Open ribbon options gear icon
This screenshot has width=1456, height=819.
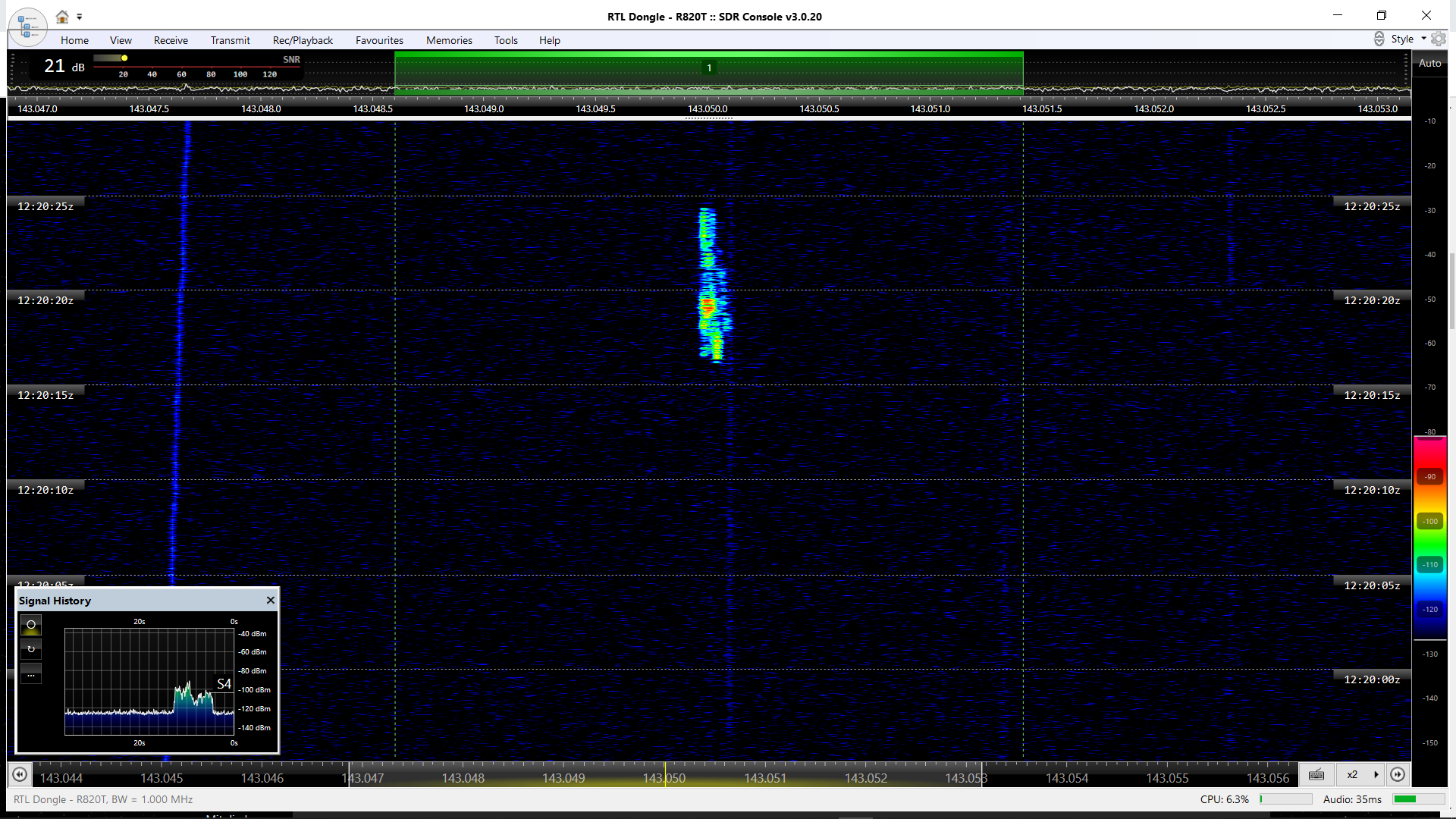coord(1439,39)
